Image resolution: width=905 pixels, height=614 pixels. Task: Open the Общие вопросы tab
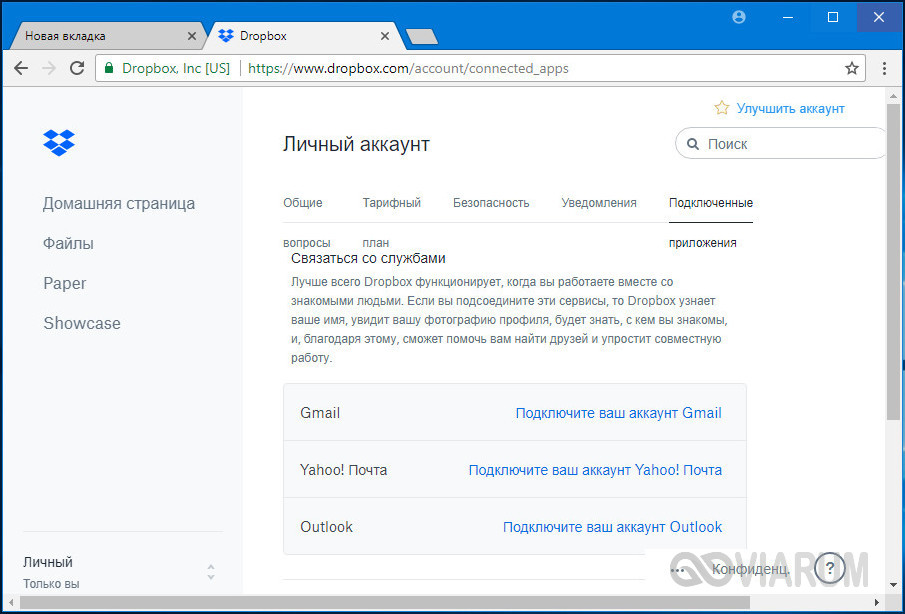pos(306,222)
